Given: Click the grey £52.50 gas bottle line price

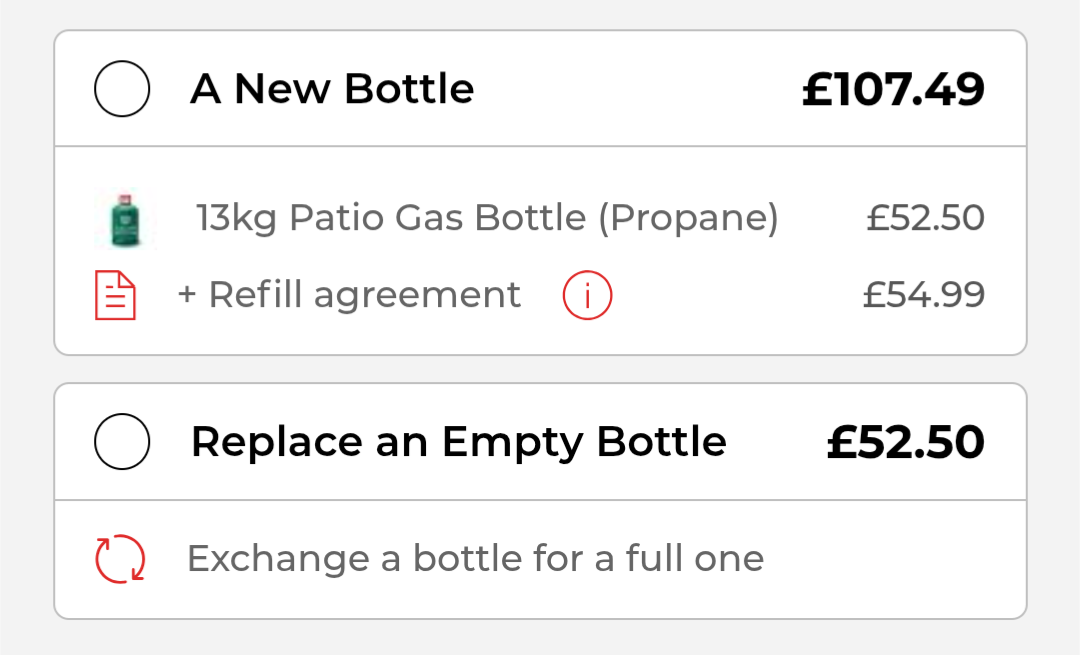Looking at the screenshot, I should pyautogui.click(x=925, y=218).
